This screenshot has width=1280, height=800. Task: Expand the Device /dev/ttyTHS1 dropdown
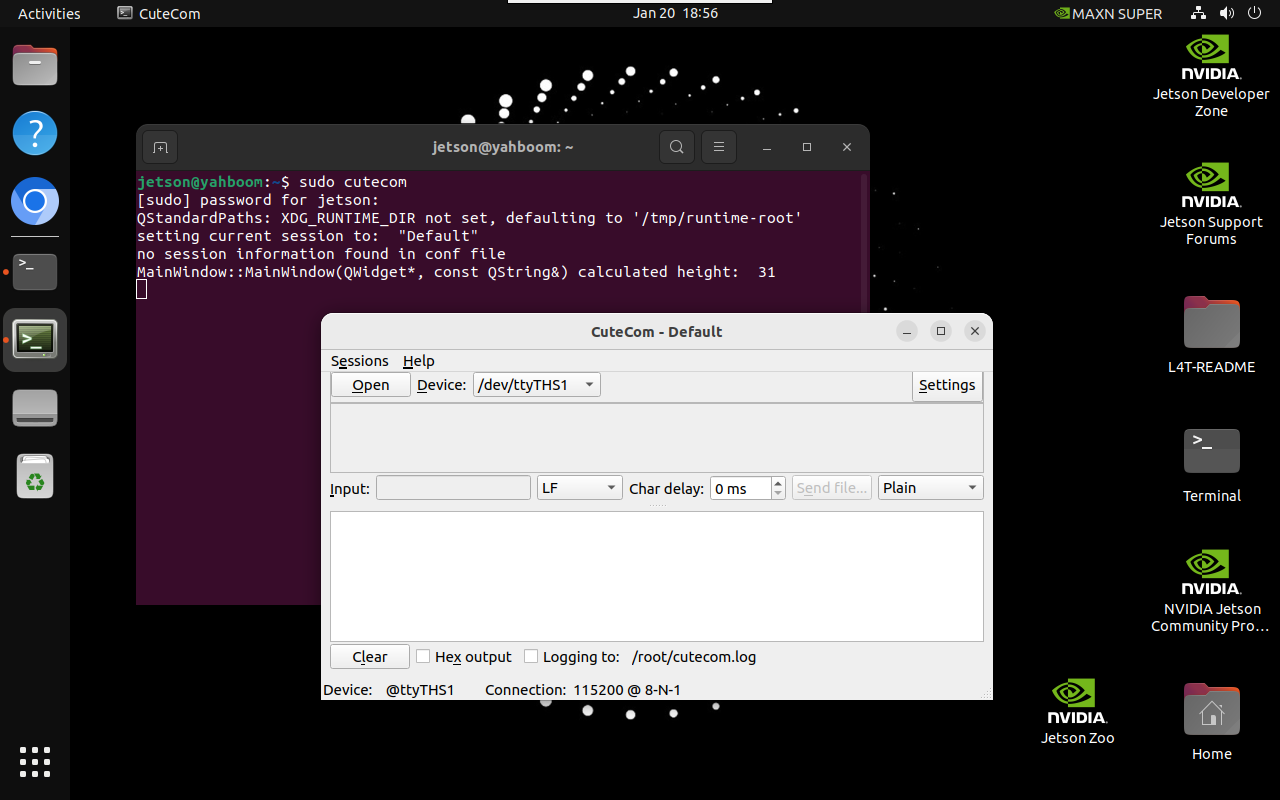pyautogui.click(x=536, y=385)
